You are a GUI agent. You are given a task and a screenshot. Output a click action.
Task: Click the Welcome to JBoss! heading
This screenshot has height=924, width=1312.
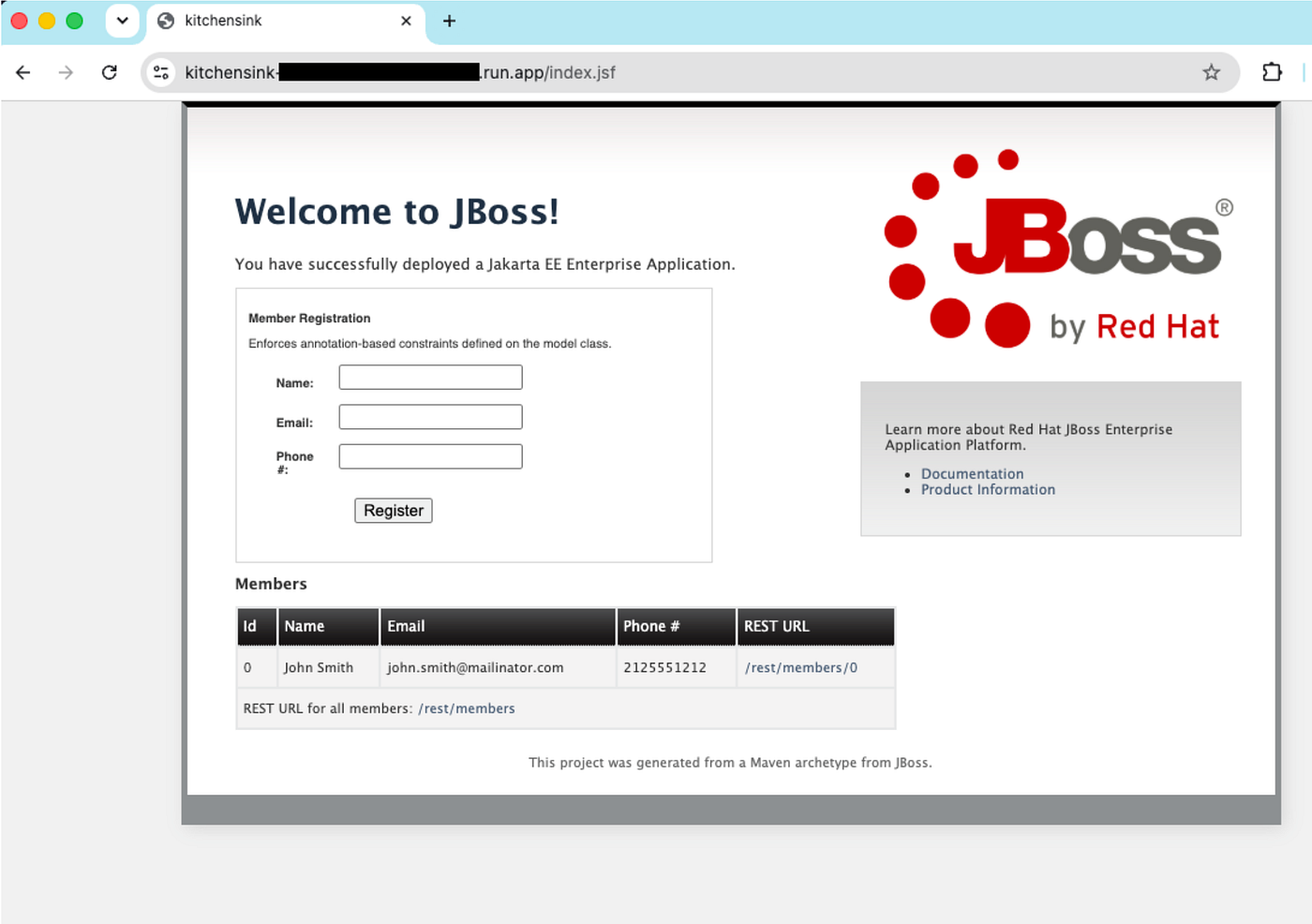point(396,212)
